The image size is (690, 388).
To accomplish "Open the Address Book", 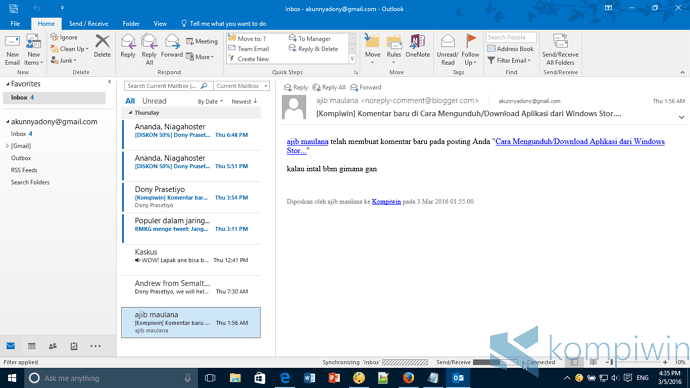I will (x=510, y=49).
